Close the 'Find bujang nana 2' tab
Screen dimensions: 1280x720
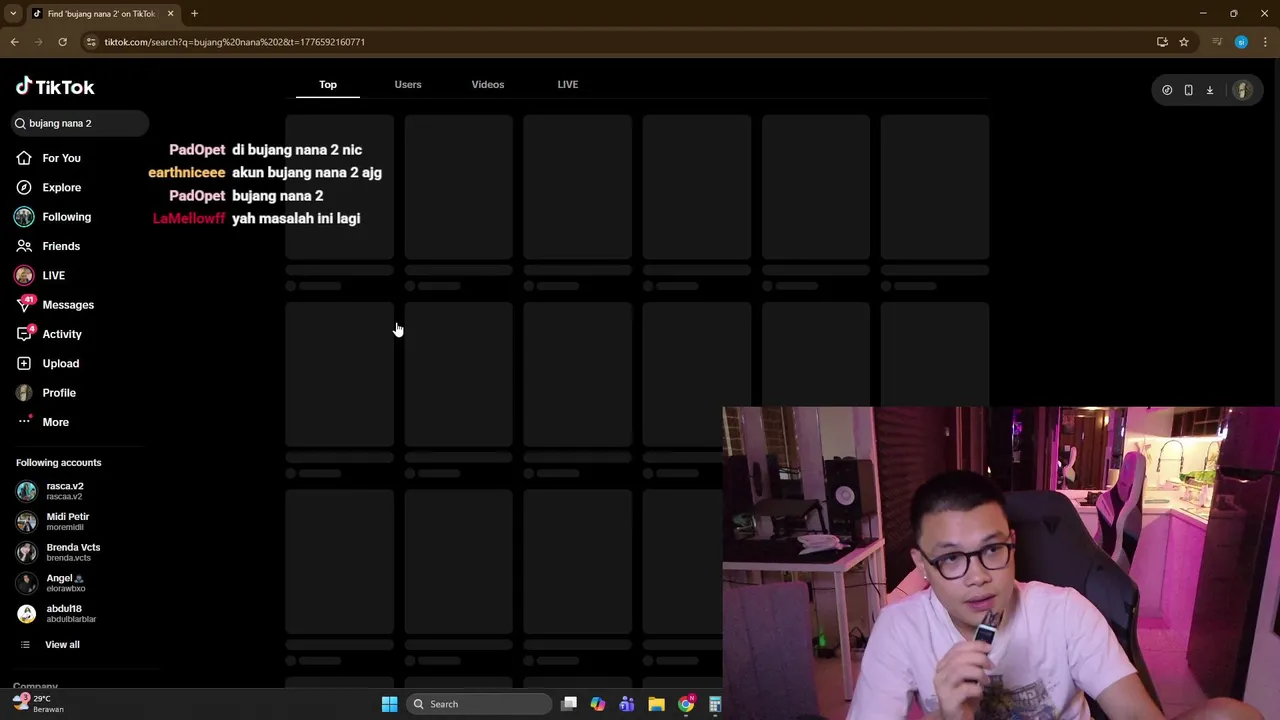170,14
